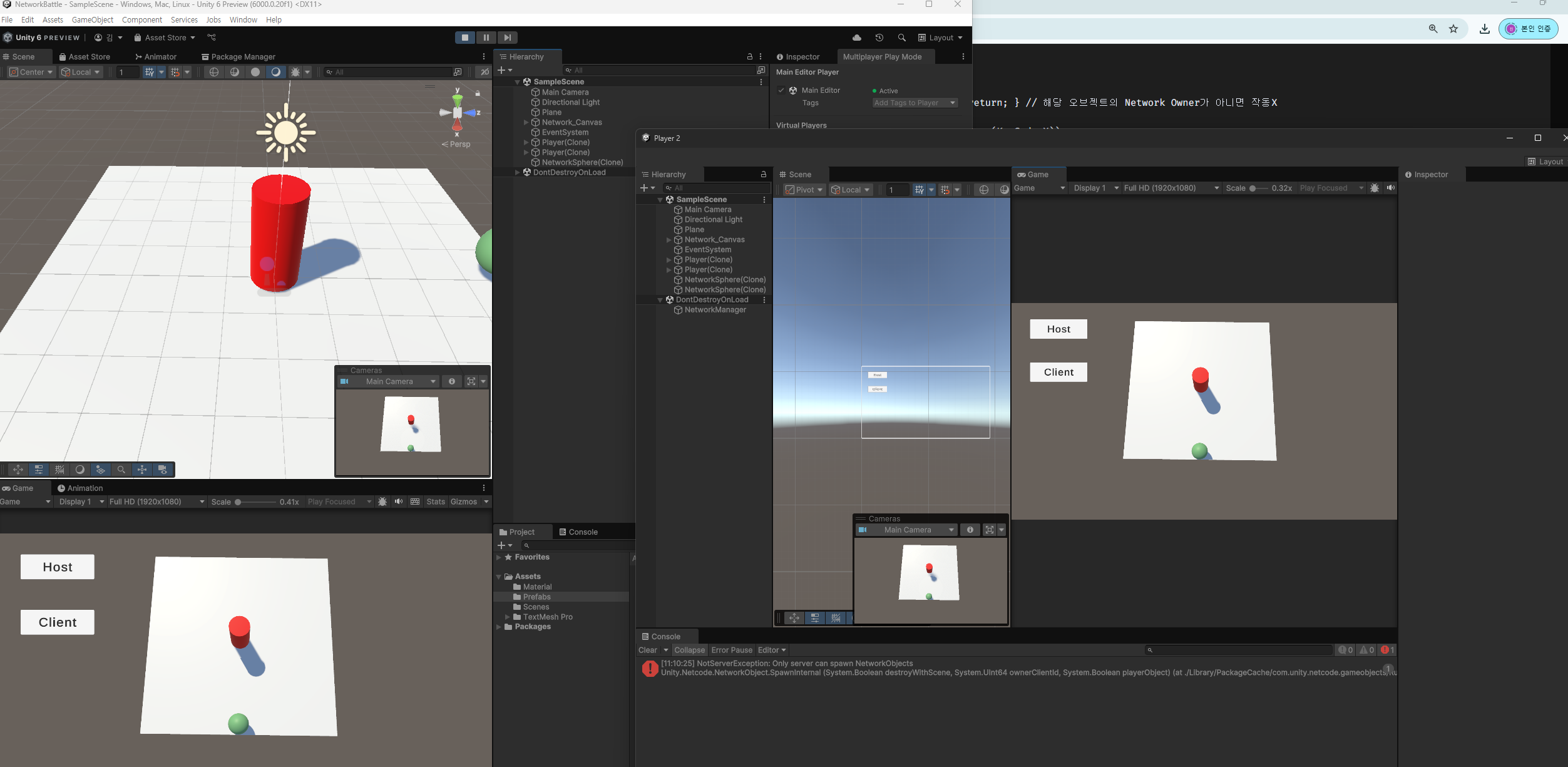The image size is (1568, 767).
Task: Mute audio in the Game view toolbar
Action: tap(399, 502)
